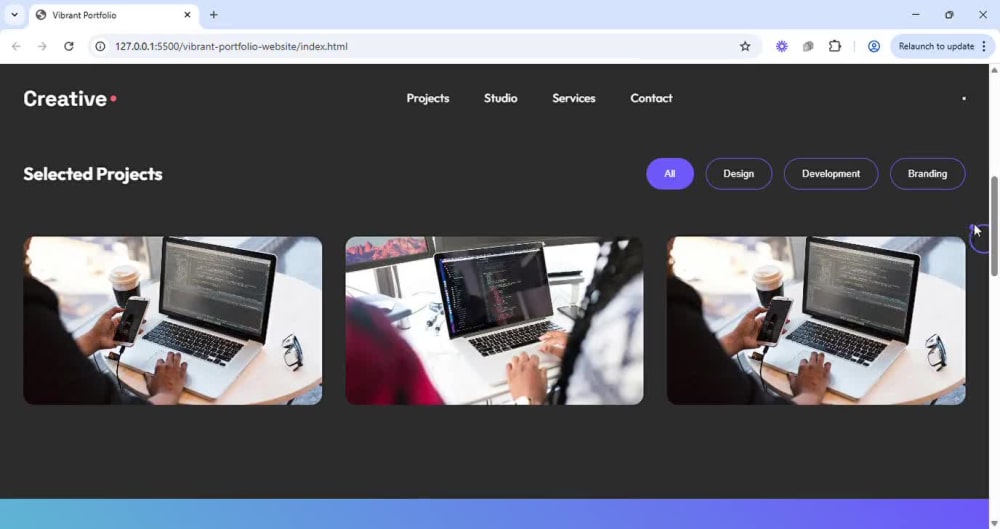The image size is (1000, 529).
Task: Filter projects by Branding
Action: coord(927,174)
